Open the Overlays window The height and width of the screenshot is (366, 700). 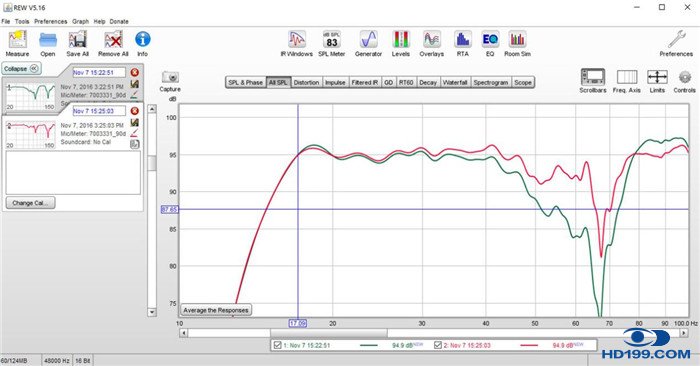(x=432, y=43)
